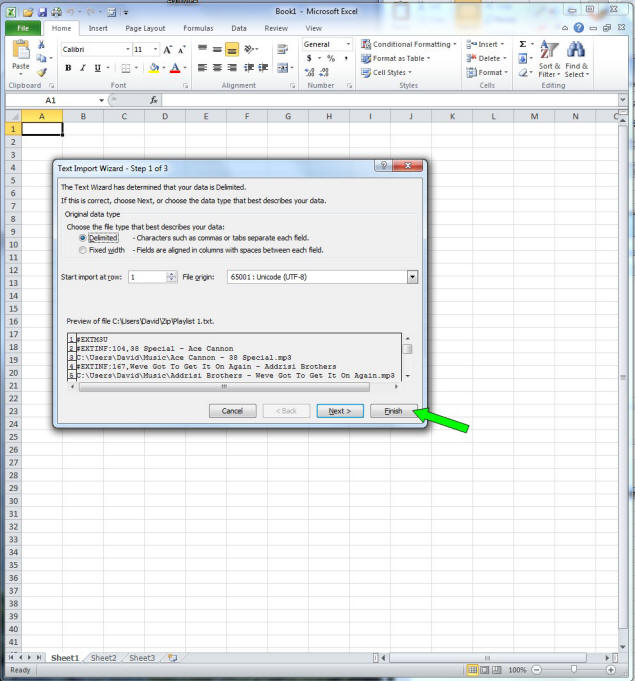Click the Start import at row field

coord(148,277)
